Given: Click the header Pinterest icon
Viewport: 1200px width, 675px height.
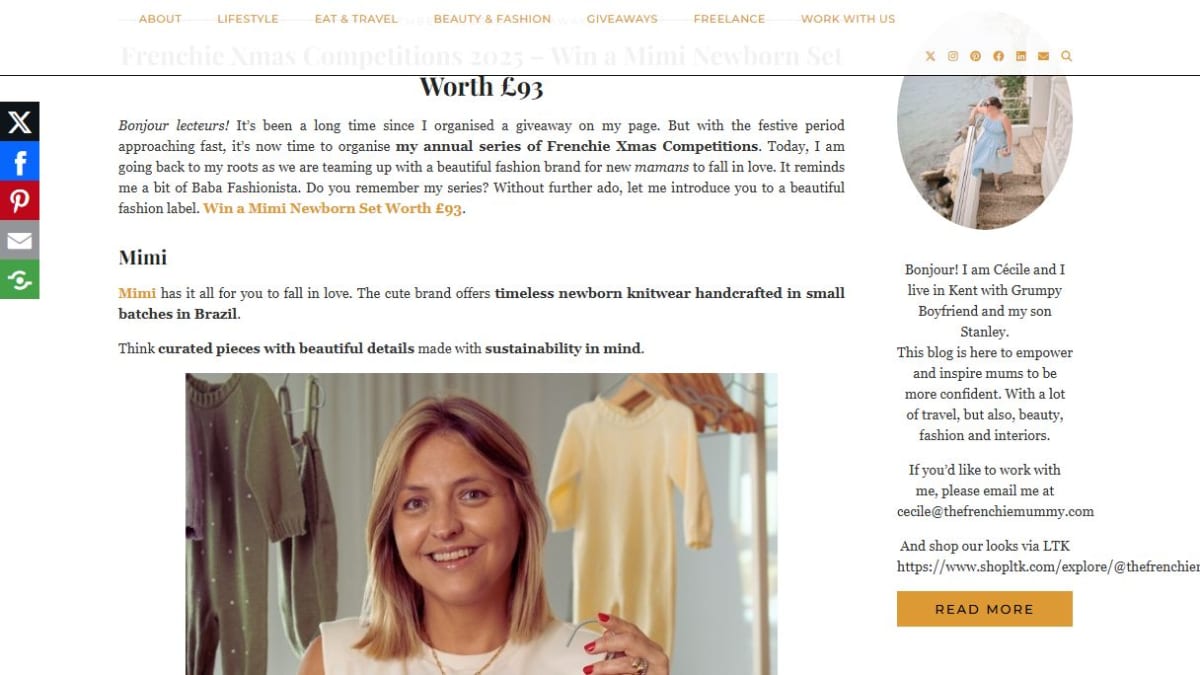Looking at the screenshot, I should [975, 56].
